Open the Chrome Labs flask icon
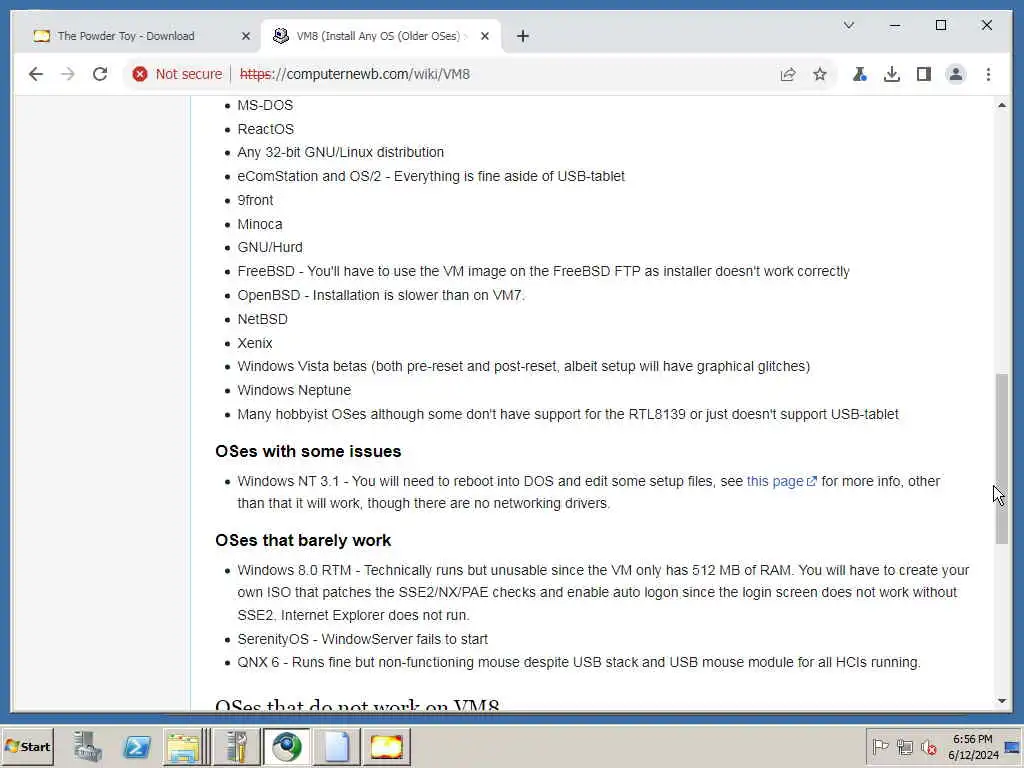The image size is (1024, 768). tap(859, 74)
